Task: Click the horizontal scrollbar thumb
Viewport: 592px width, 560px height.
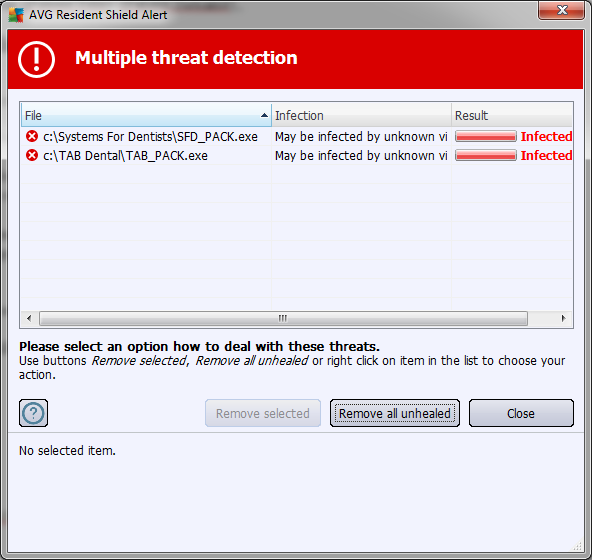Action: point(283,318)
